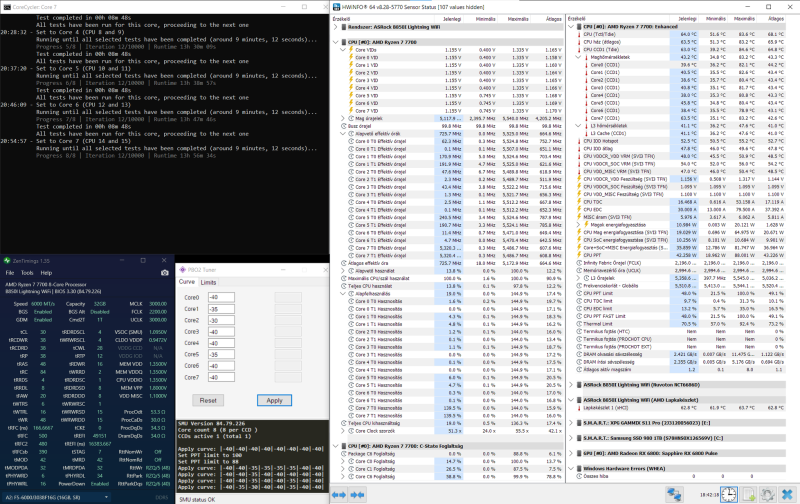The image size is (800, 504).
Task: Open the ZenTimings File menu
Action: tap(10, 273)
